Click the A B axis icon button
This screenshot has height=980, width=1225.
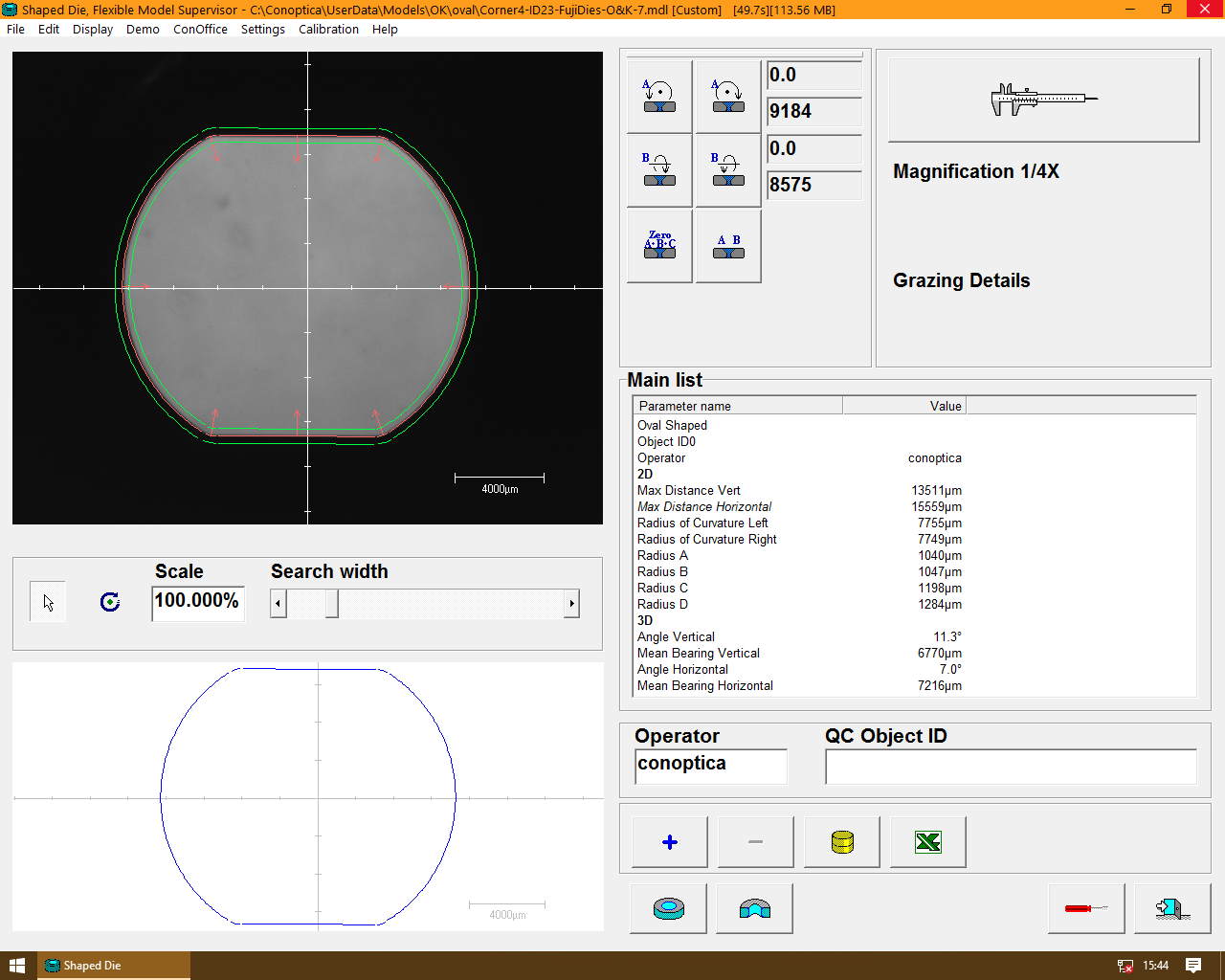tap(728, 247)
